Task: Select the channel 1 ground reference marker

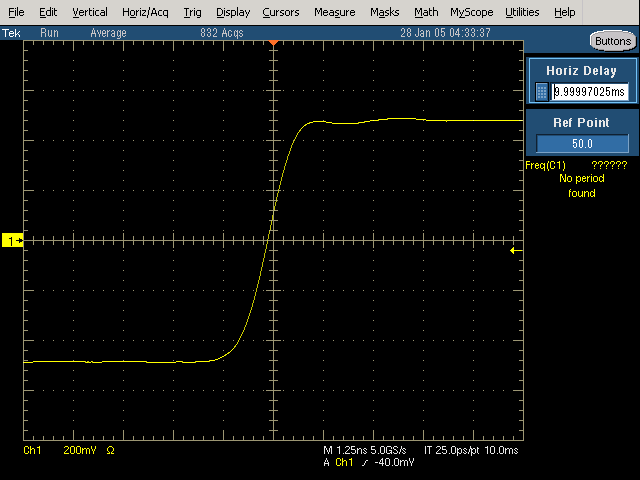Action: point(13,241)
